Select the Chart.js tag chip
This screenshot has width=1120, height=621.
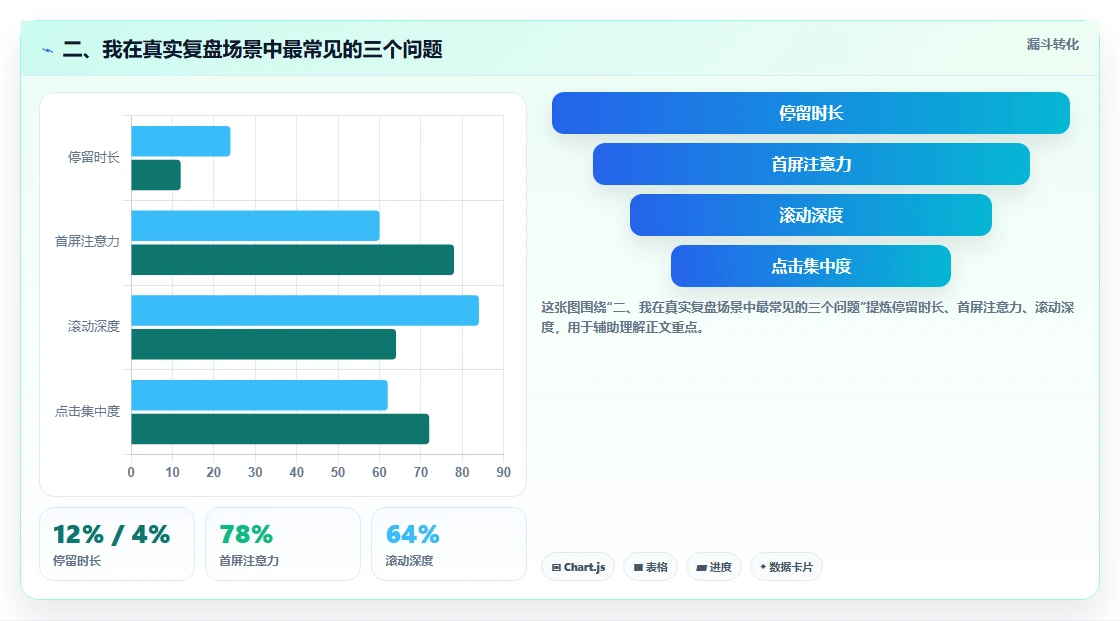point(578,567)
